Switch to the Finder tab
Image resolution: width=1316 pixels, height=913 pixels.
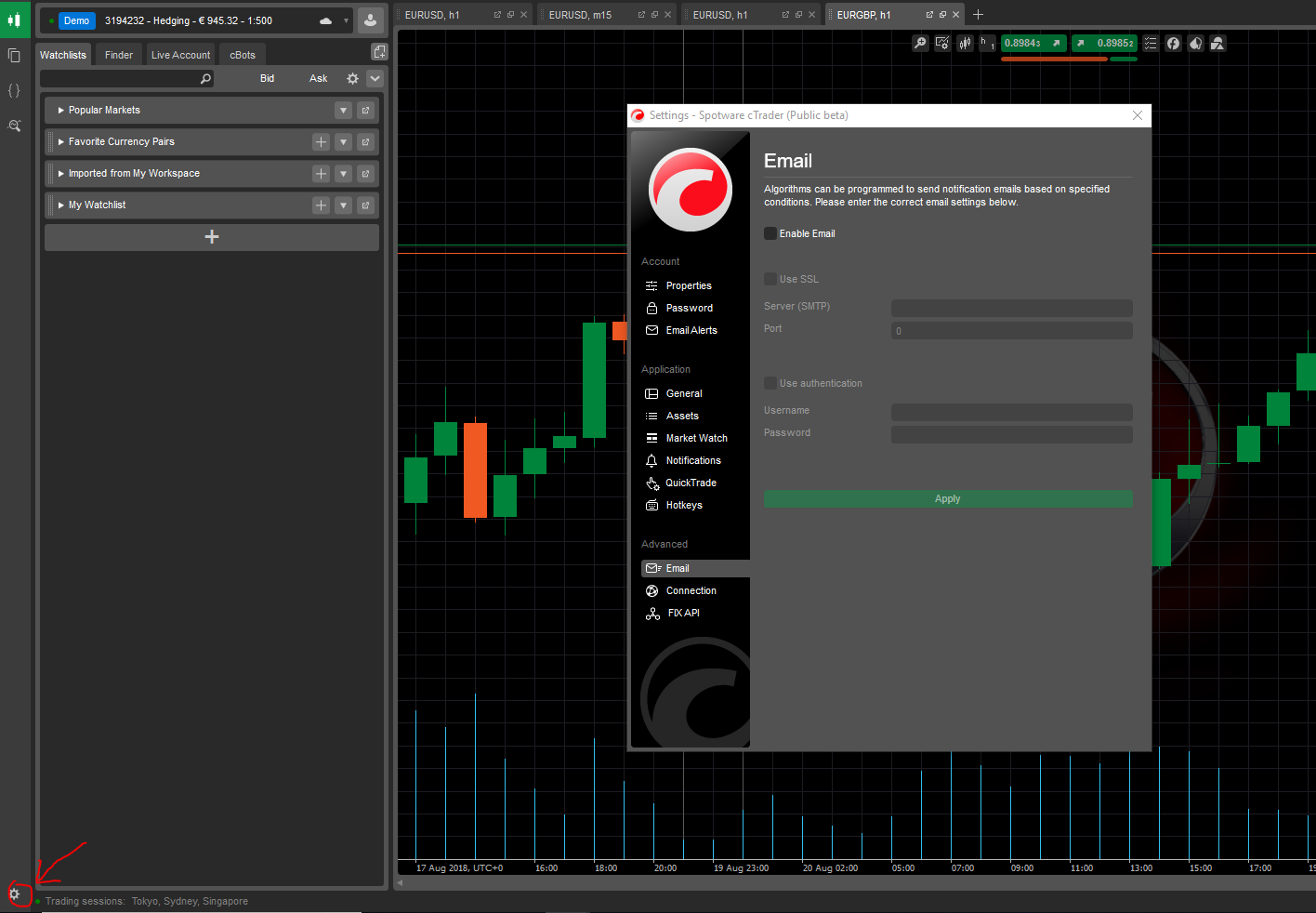[x=119, y=55]
